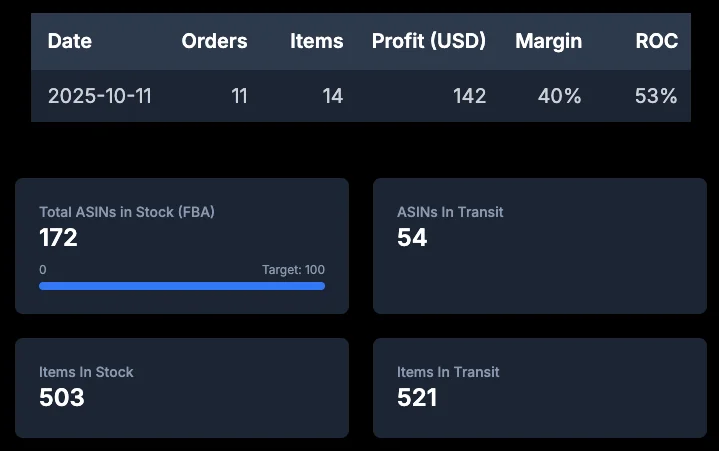719x451 pixels.
Task: Select the 521 Items In Transit value
Action: (417, 398)
